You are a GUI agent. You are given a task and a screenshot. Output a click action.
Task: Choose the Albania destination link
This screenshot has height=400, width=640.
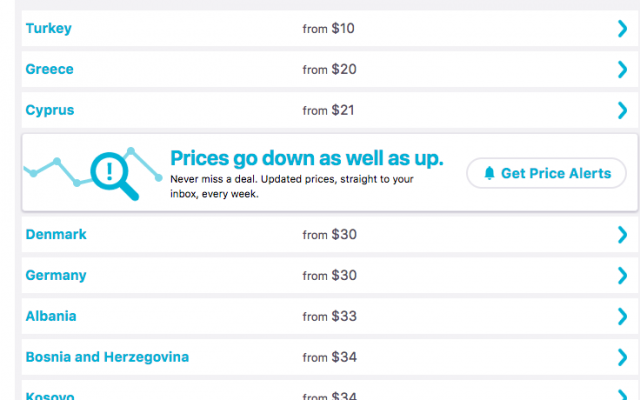pyautogui.click(x=51, y=317)
